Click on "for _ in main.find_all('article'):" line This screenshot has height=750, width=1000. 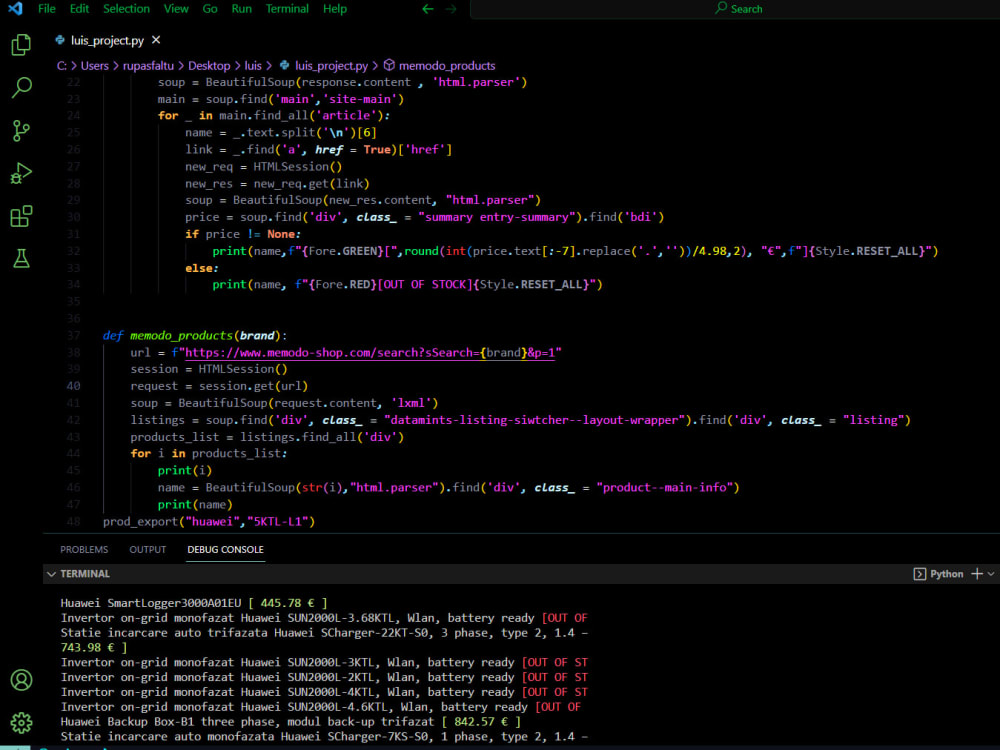274,115
